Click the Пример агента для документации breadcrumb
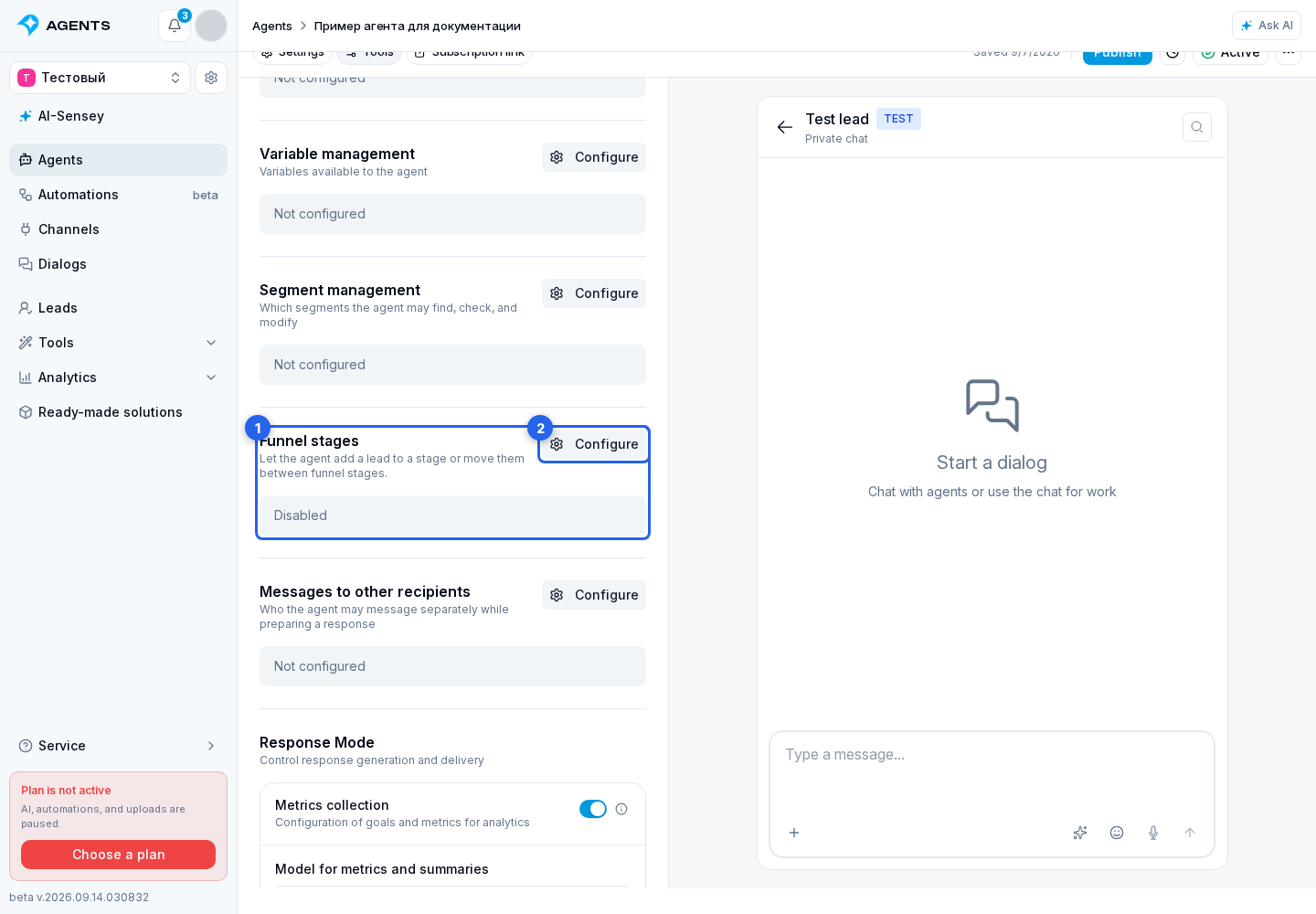This screenshot has width=1316, height=914. pos(418,26)
